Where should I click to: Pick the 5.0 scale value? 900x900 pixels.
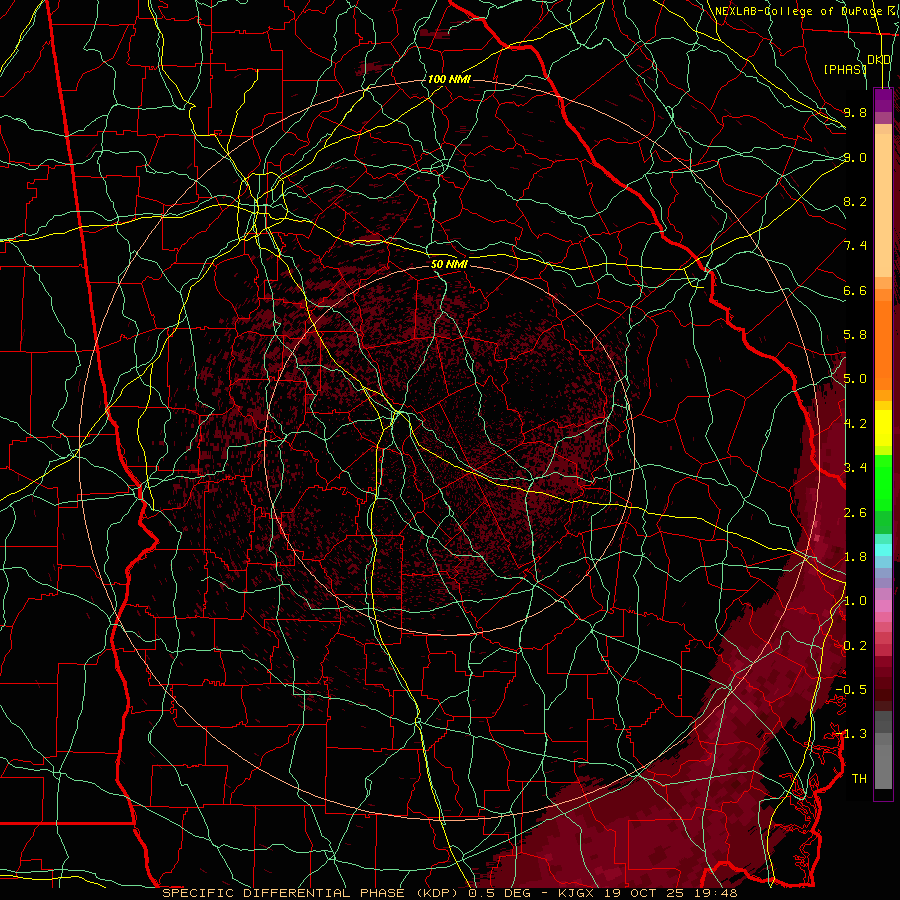tap(855, 379)
